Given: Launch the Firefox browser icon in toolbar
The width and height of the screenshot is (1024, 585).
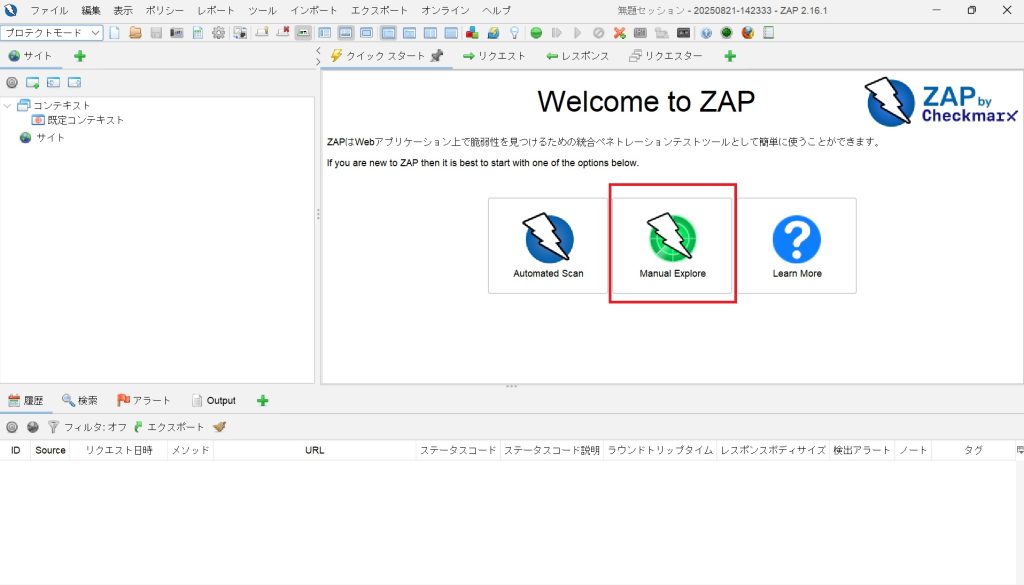Looking at the screenshot, I should [748, 33].
